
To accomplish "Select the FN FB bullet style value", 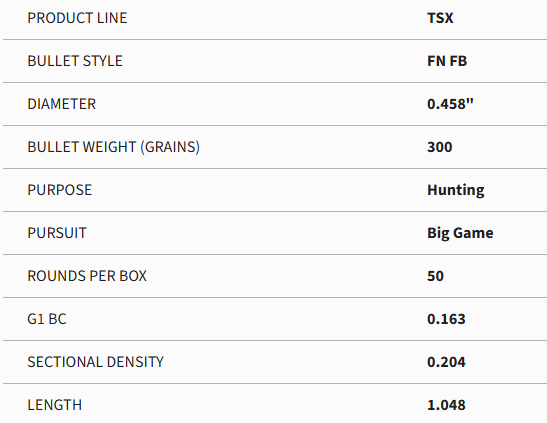I will (447, 61).
